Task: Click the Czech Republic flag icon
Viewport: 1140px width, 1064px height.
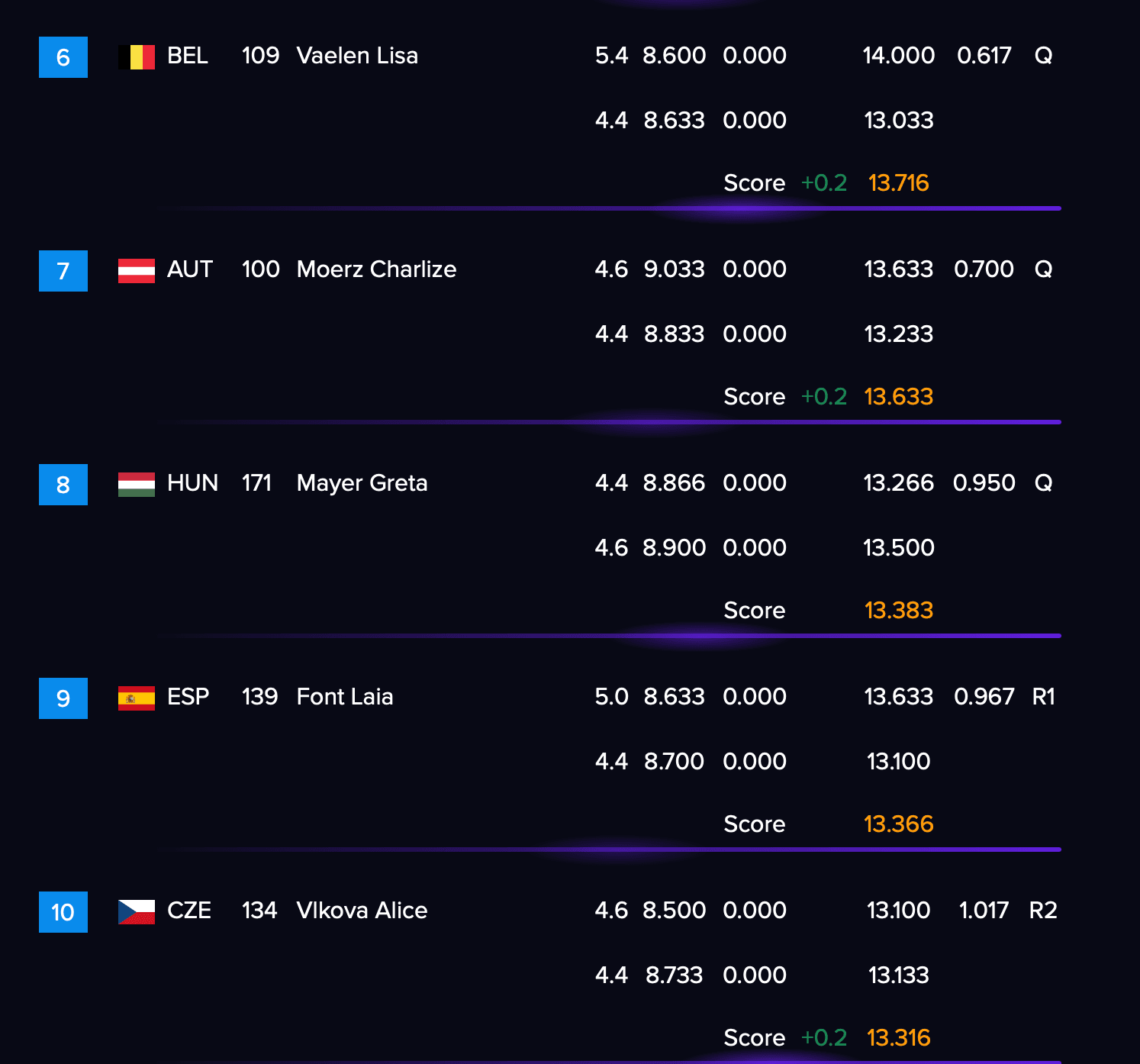Action: [137, 912]
